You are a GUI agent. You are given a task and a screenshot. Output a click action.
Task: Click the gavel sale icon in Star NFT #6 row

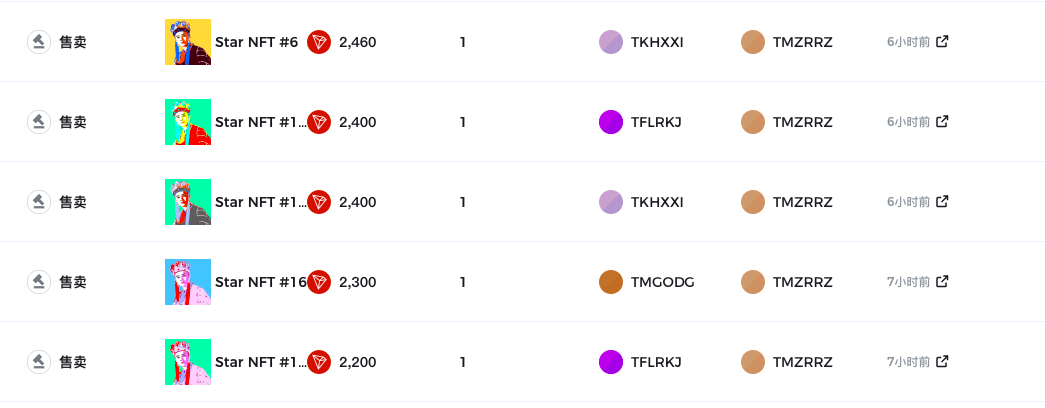39,42
